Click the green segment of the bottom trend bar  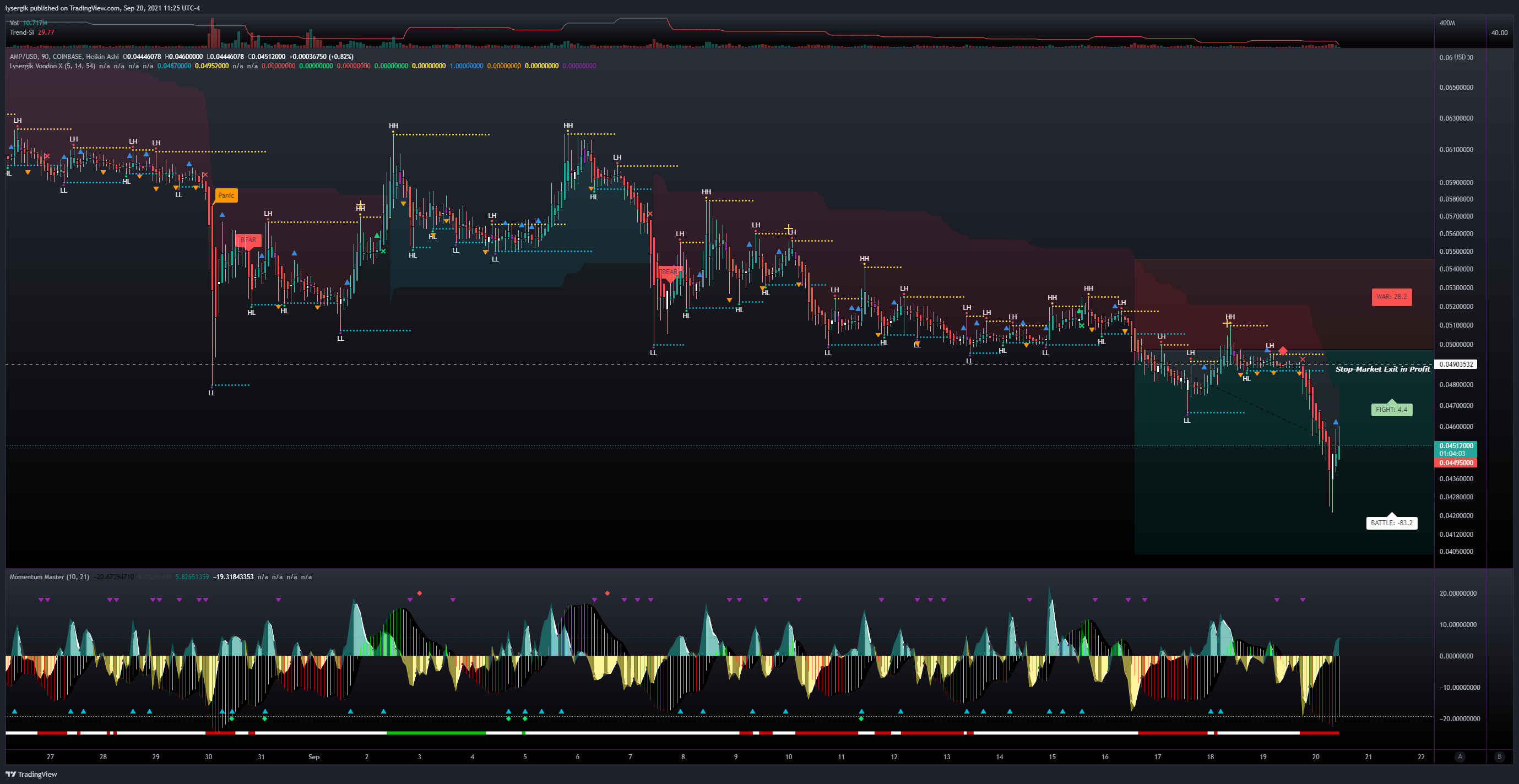436,733
